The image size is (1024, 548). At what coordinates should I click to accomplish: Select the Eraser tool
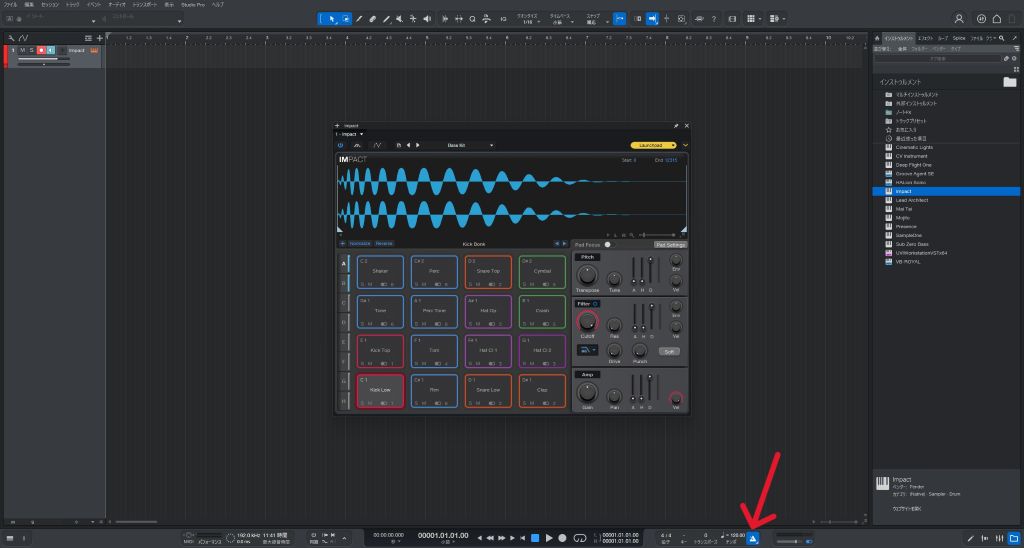[x=372, y=18]
